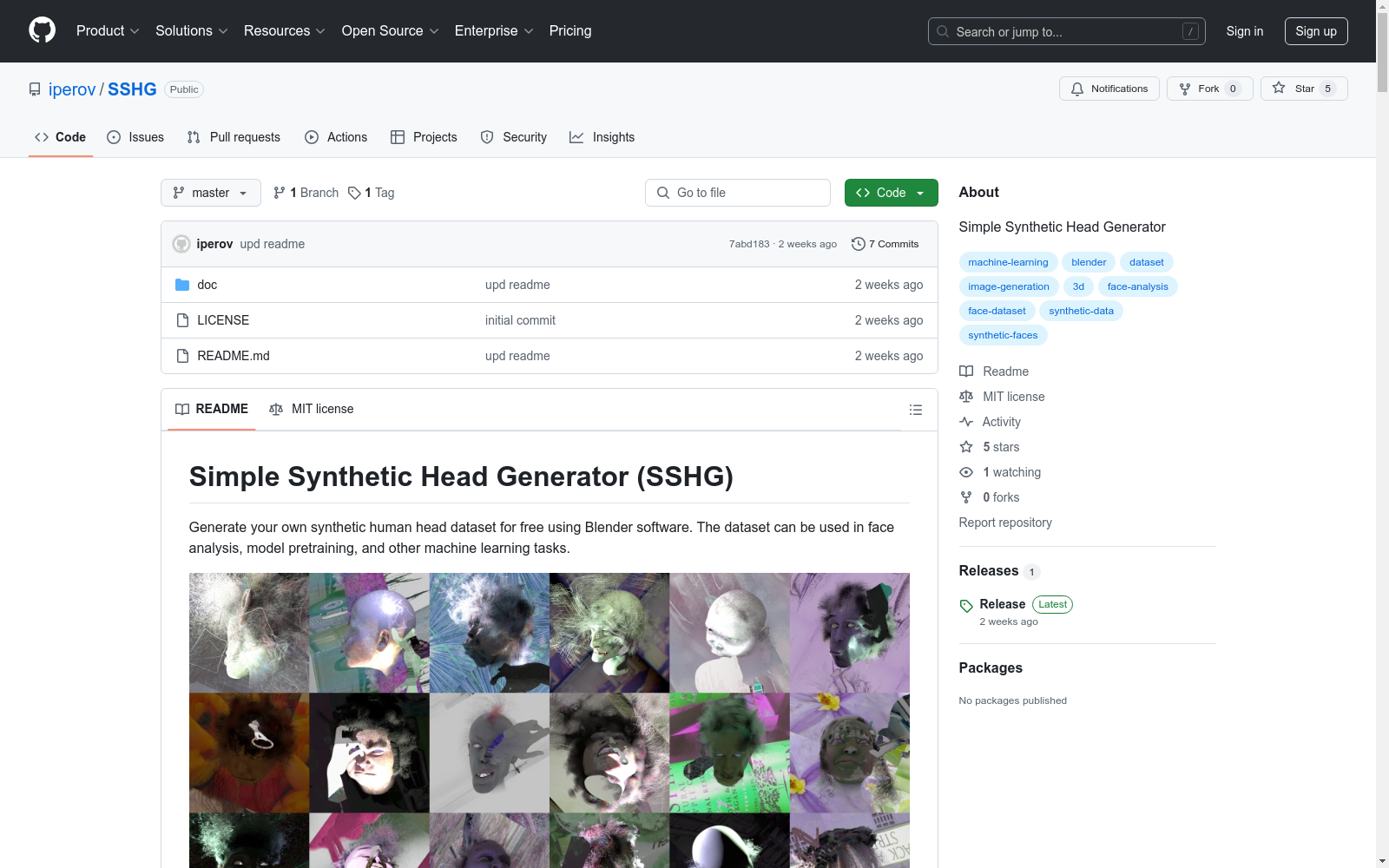Open the image-generation topic tag
1389x868 pixels.
click(1009, 286)
